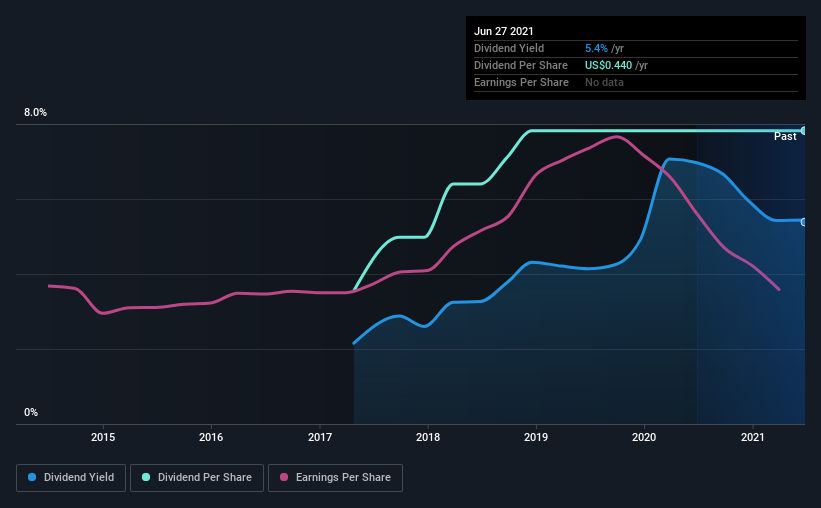
Task: Click the Dividend Per Share endpoint marker
Action: (804, 130)
